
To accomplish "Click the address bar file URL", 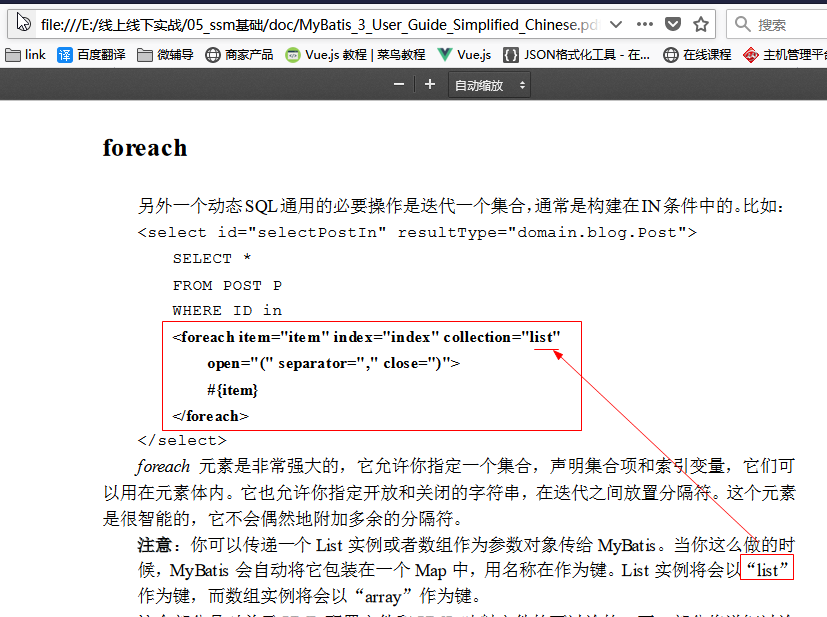I will [319, 25].
